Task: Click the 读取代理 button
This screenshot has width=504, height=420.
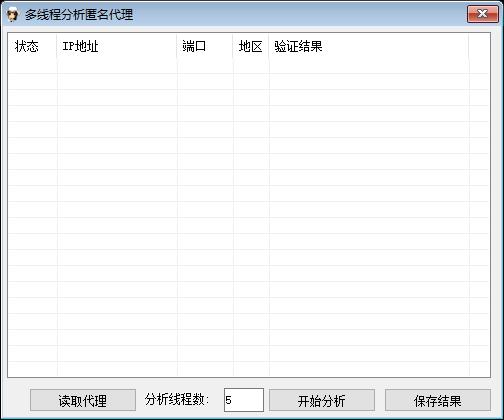Action: (x=83, y=400)
